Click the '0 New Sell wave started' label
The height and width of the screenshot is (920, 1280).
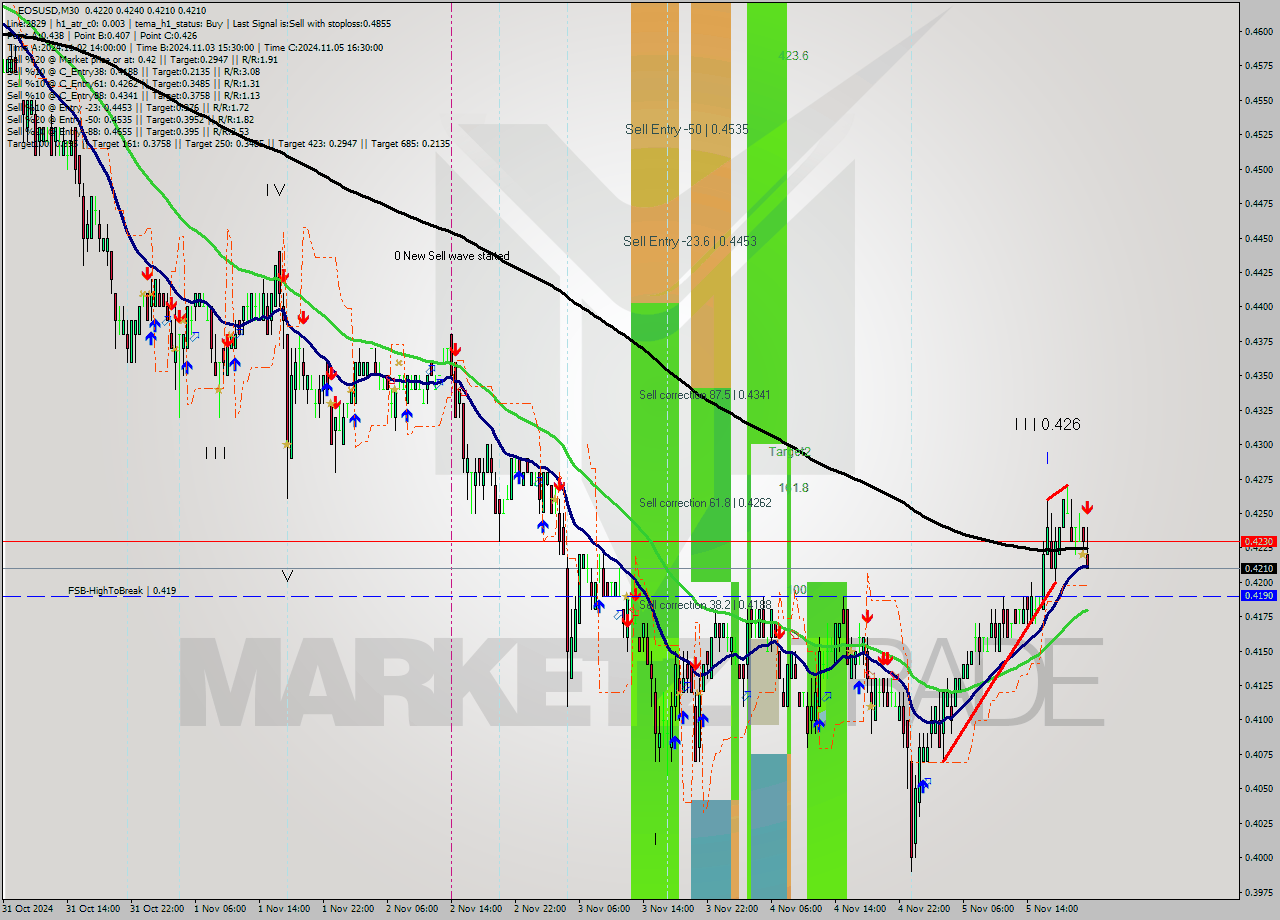(452, 256)
